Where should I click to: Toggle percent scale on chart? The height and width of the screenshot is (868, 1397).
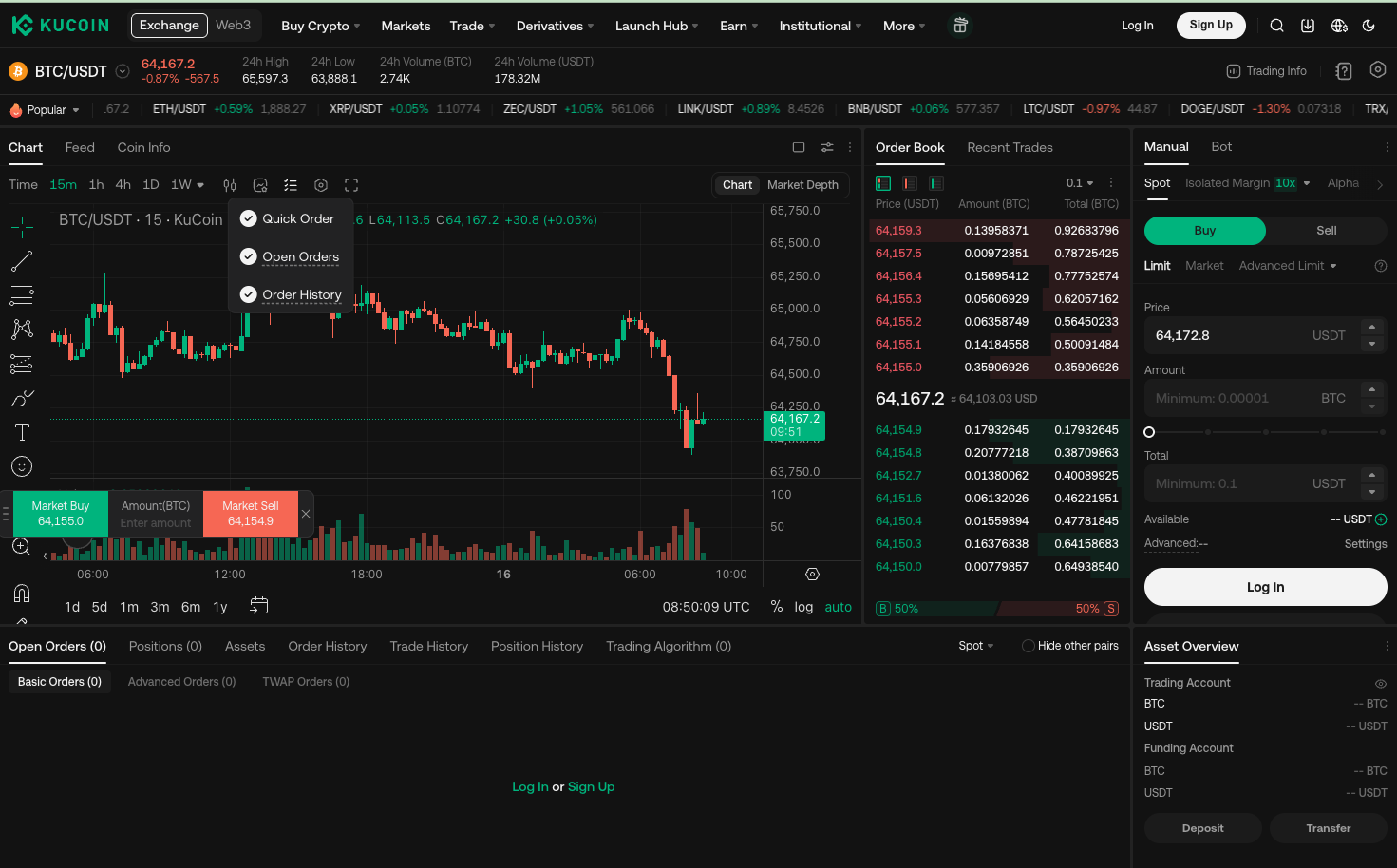tap(777, 606)
